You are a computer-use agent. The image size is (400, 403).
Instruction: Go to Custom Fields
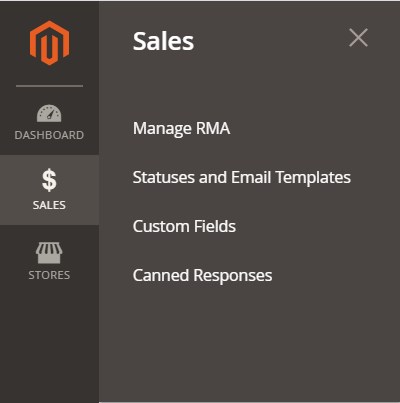[x=184, y=226]
